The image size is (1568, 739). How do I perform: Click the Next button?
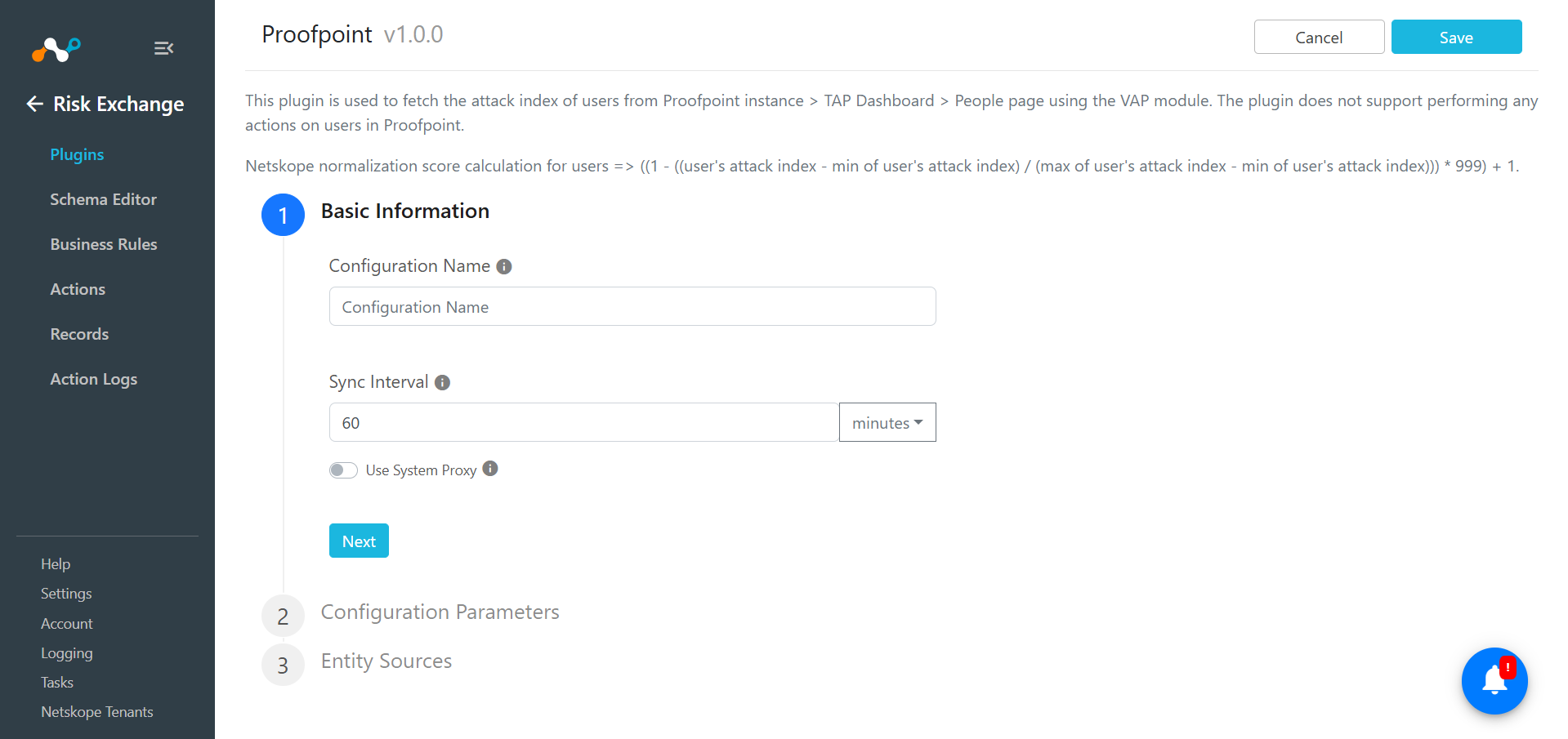tap(359, 541)
